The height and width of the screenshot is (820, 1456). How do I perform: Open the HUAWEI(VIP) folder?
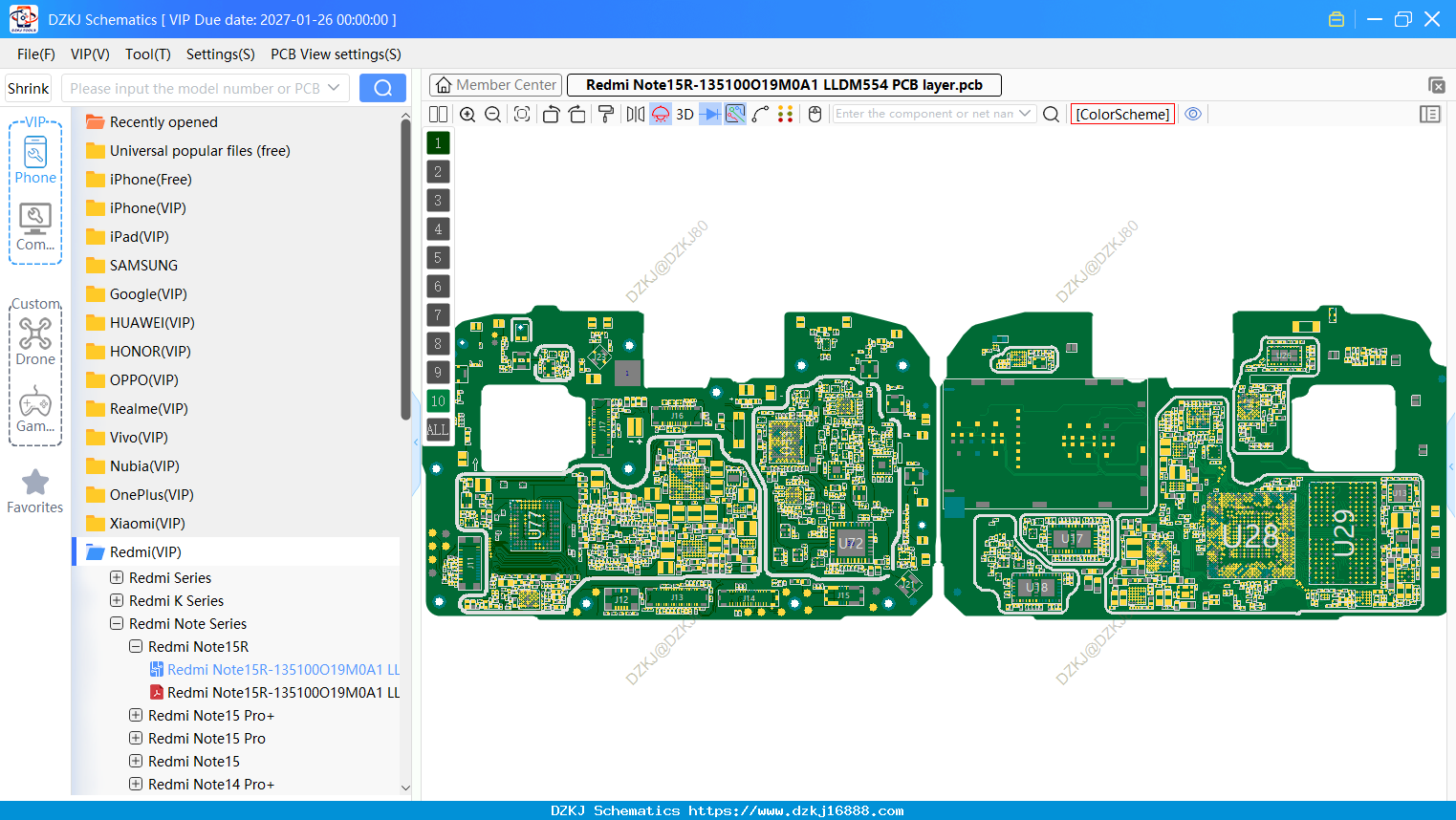(x=152, y=323)
